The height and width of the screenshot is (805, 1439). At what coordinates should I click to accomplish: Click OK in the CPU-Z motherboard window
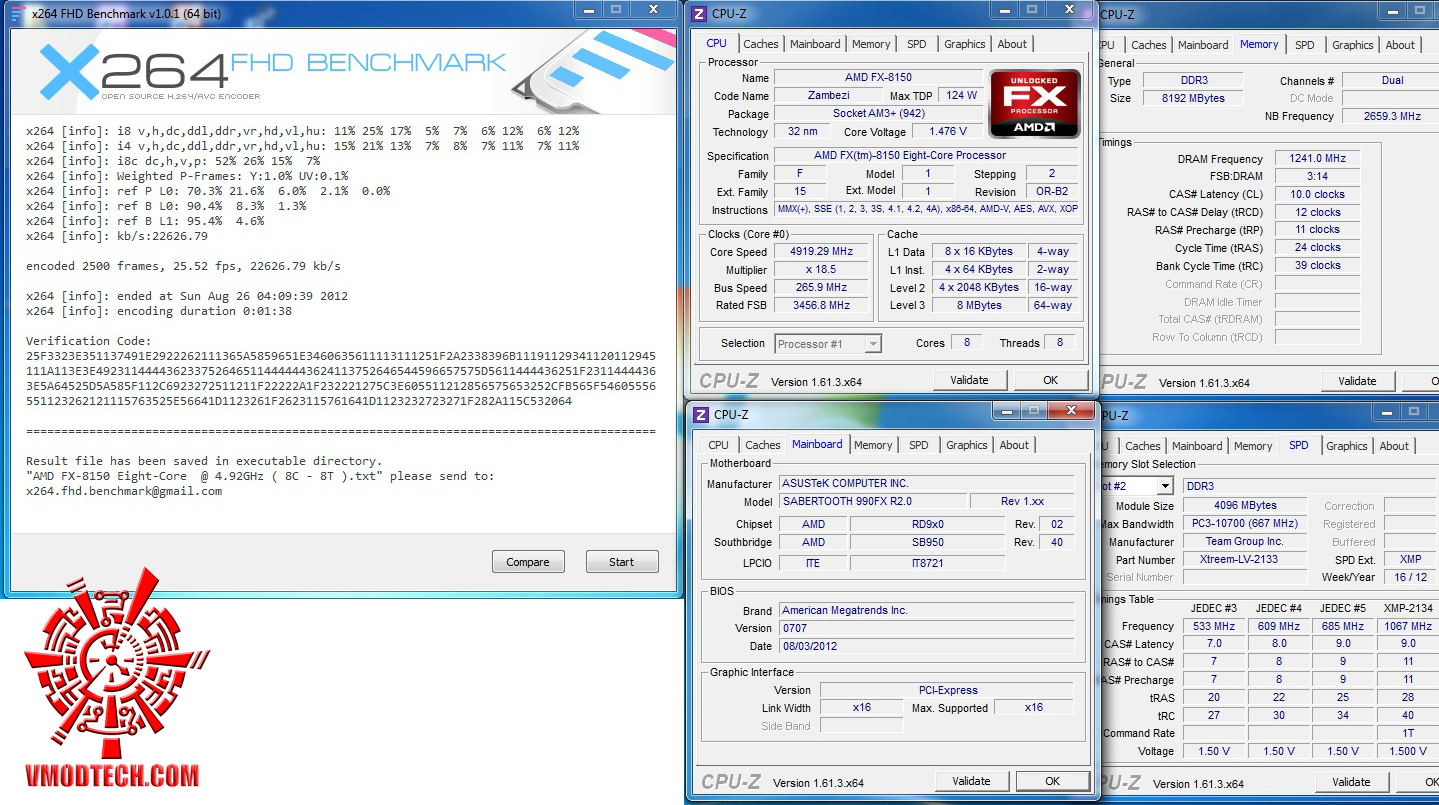[1052, 781]
